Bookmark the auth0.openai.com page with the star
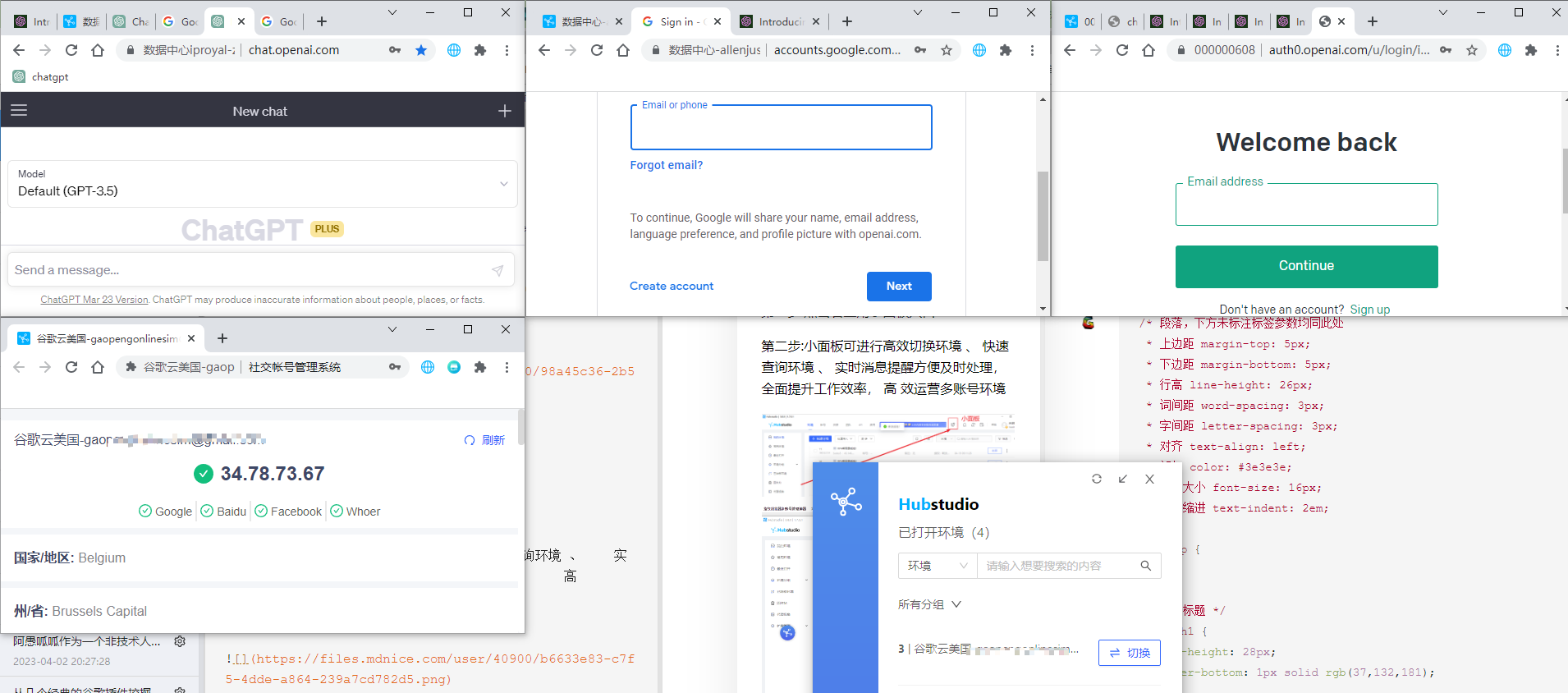1568x693 pixels. coord(1472,50)
